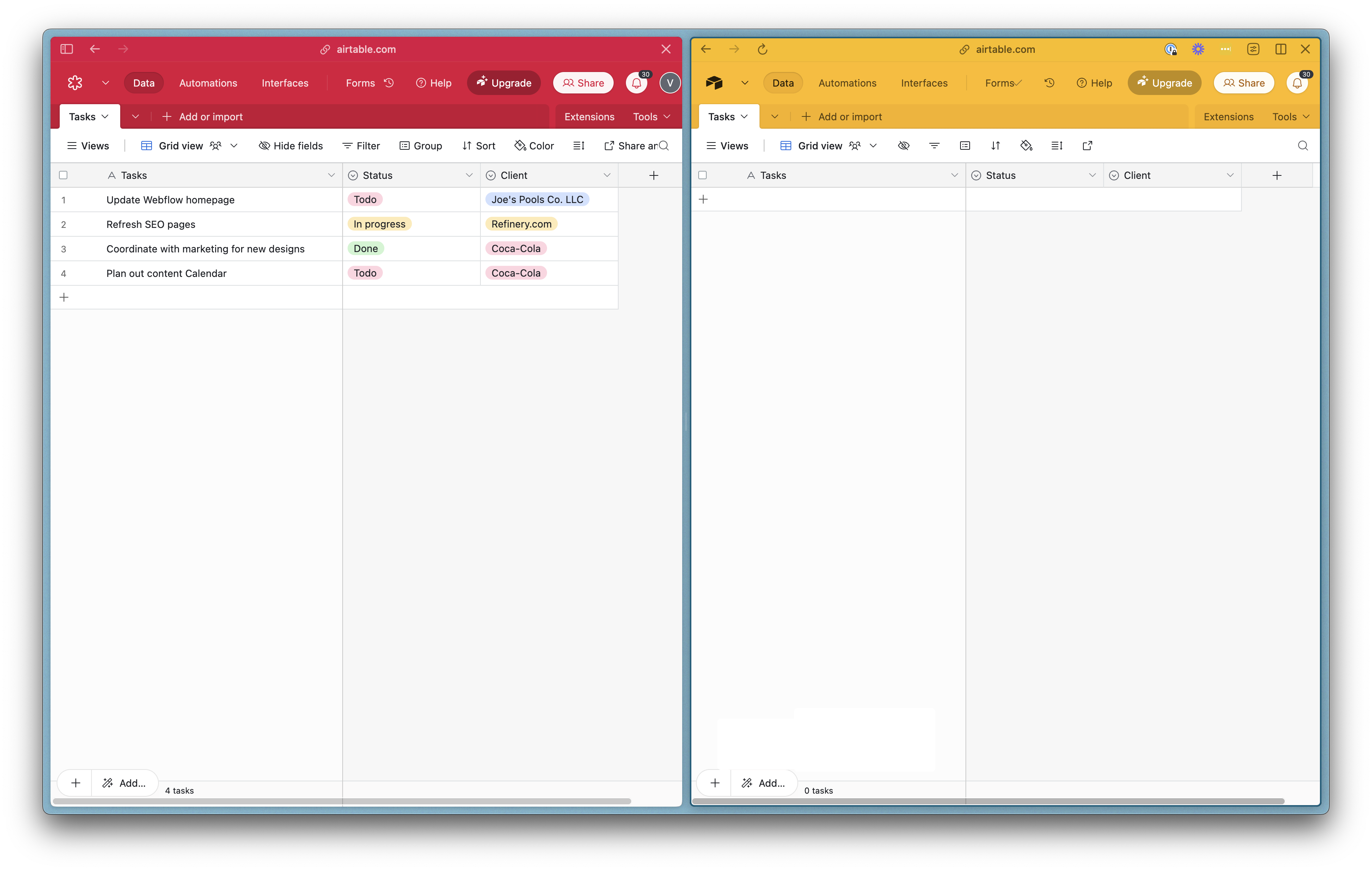The image size is (1372, 871).
Task: Click the Update Webflow homepage task cell
Action: point(170,200)
